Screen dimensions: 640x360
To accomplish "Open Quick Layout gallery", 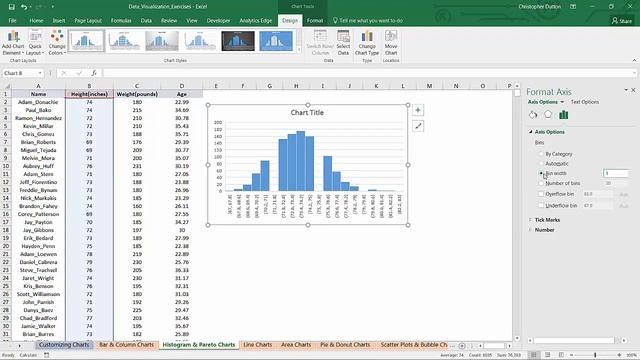I will point(35,42).
